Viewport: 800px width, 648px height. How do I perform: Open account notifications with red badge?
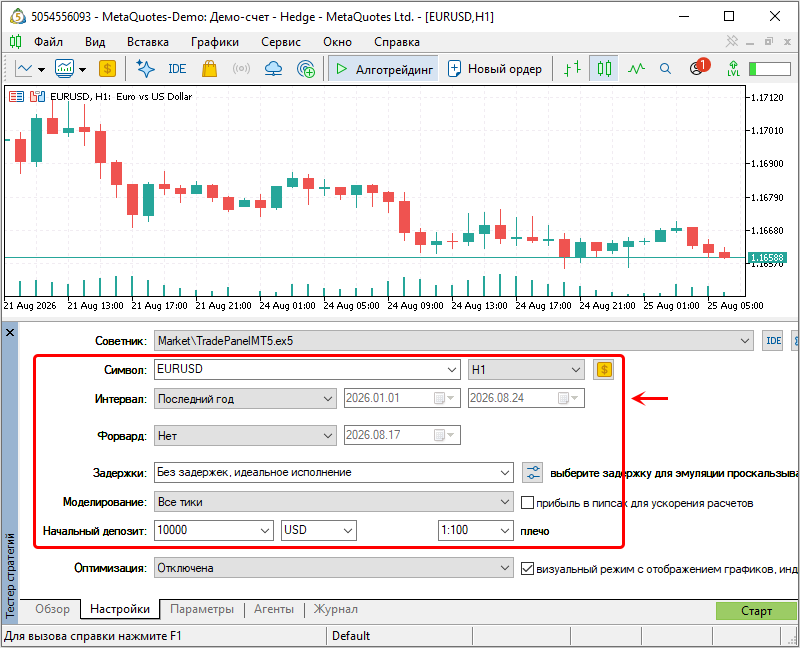[698, 67]
